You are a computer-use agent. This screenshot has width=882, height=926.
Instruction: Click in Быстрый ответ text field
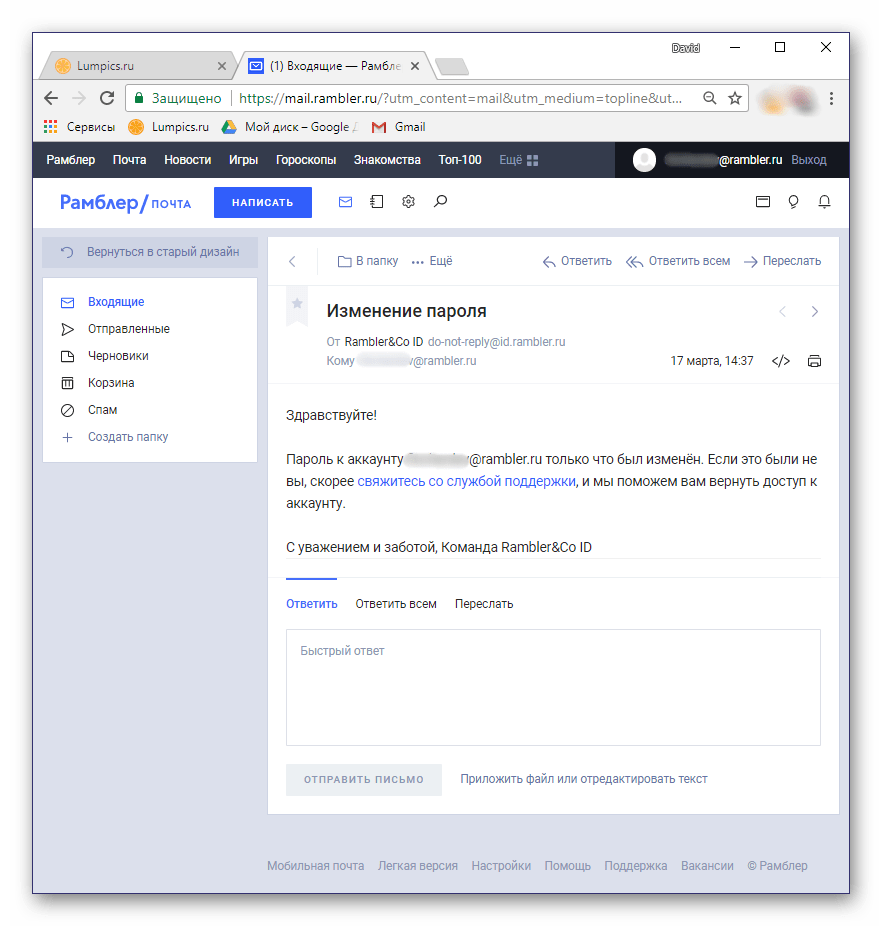click(554, 687)
